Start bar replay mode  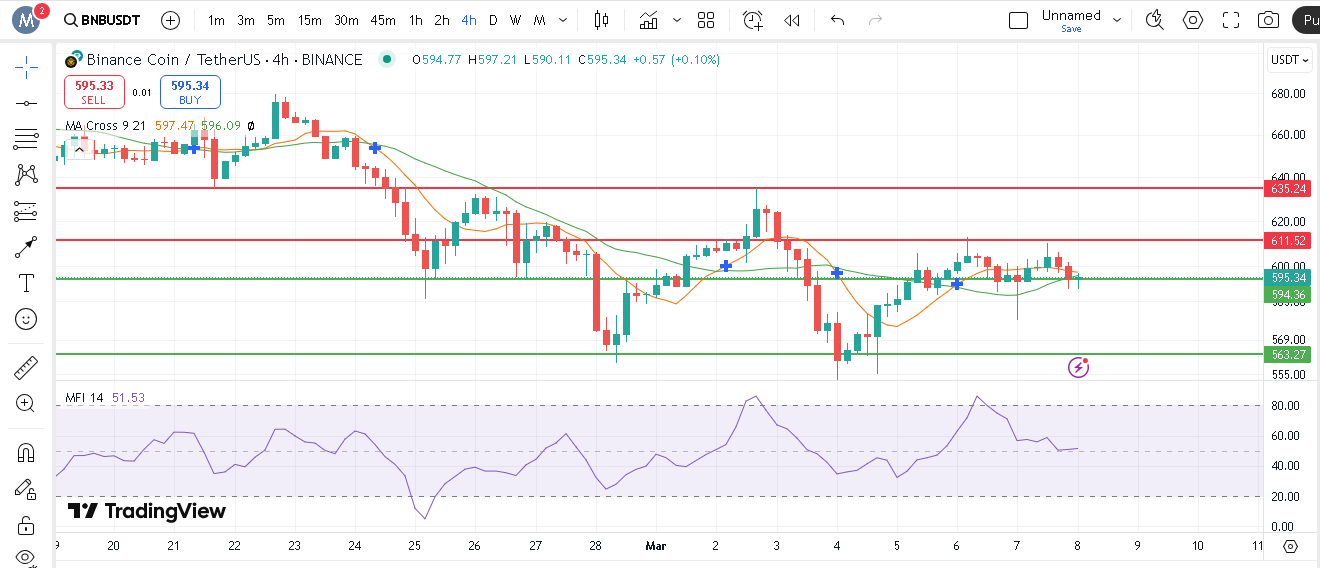coord(792,20)
